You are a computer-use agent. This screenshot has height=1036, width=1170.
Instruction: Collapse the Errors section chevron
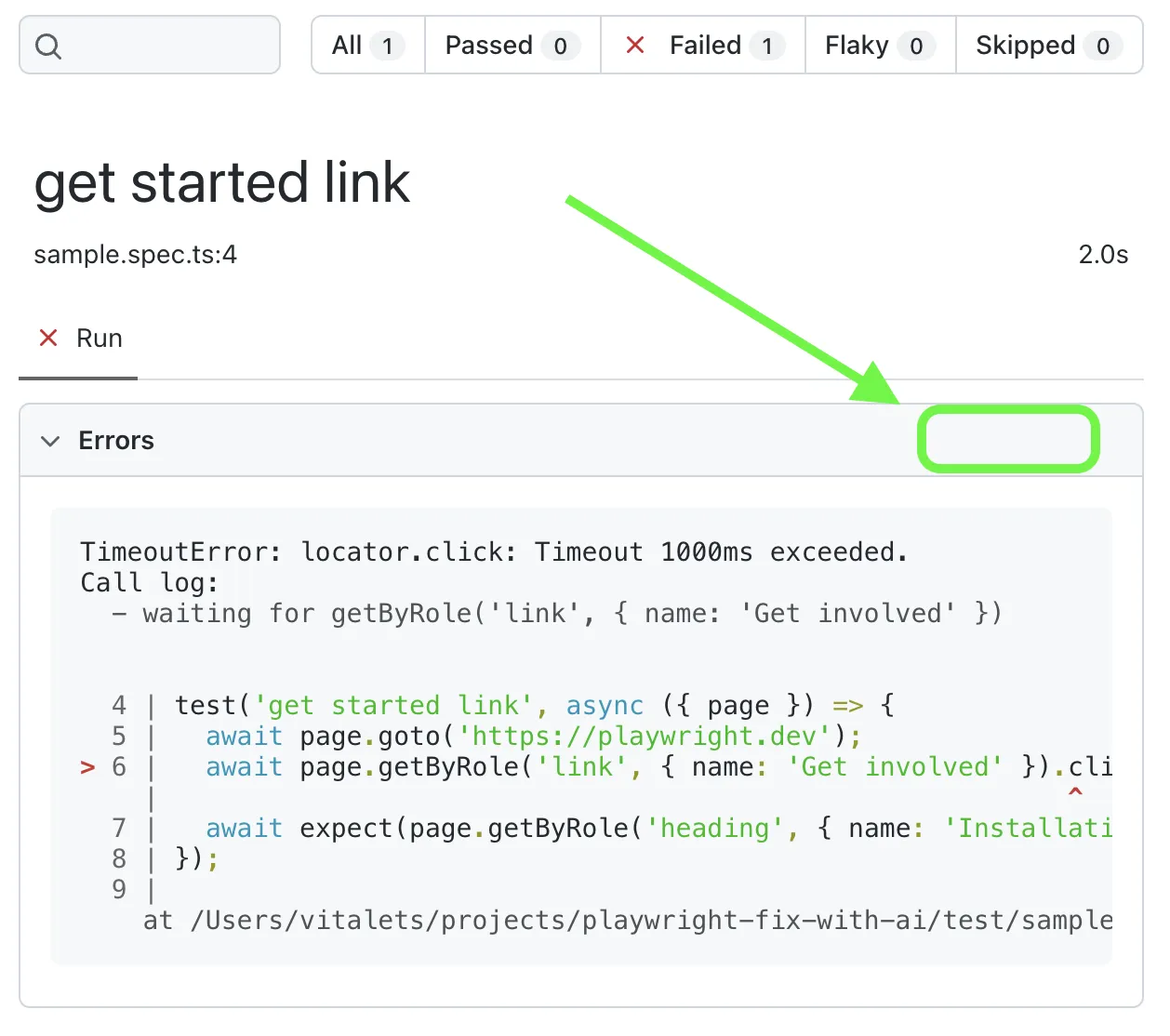click(x=50, y=441)
